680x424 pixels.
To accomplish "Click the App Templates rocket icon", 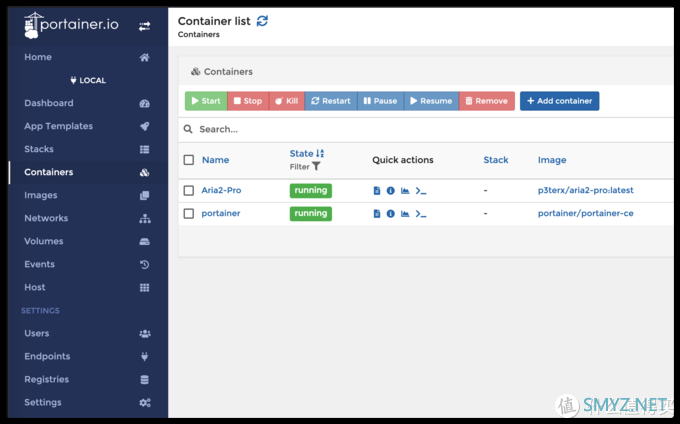I will [144, 126].
